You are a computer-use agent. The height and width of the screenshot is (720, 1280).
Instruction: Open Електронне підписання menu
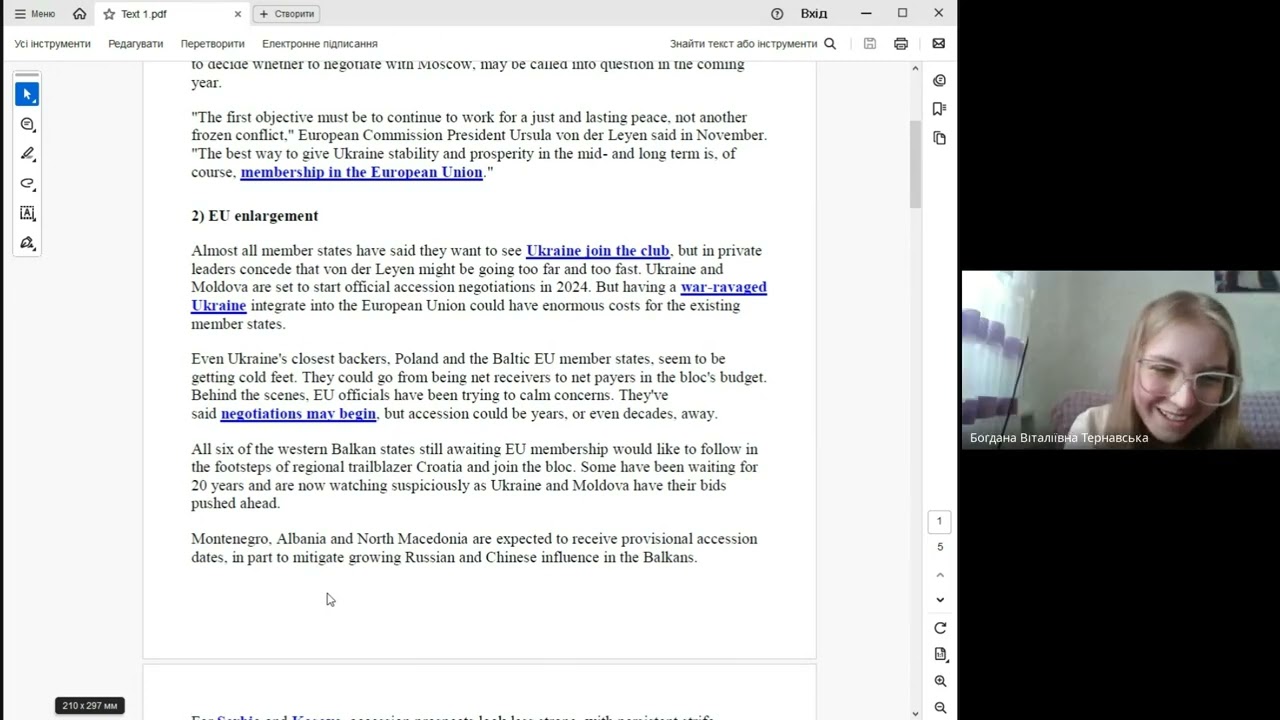(x=320, y=44)
